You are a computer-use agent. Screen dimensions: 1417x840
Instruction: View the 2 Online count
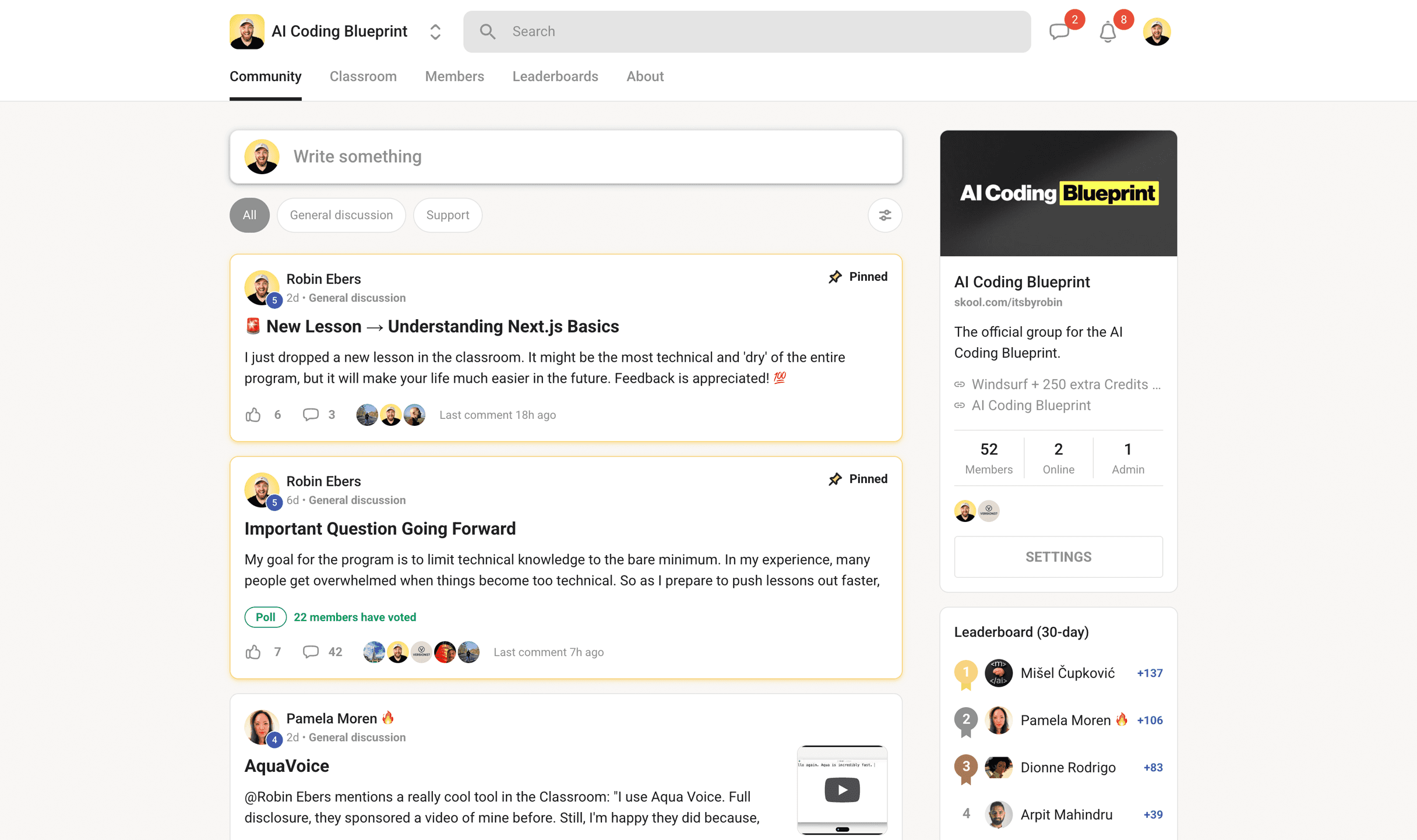click(1058, 458)
